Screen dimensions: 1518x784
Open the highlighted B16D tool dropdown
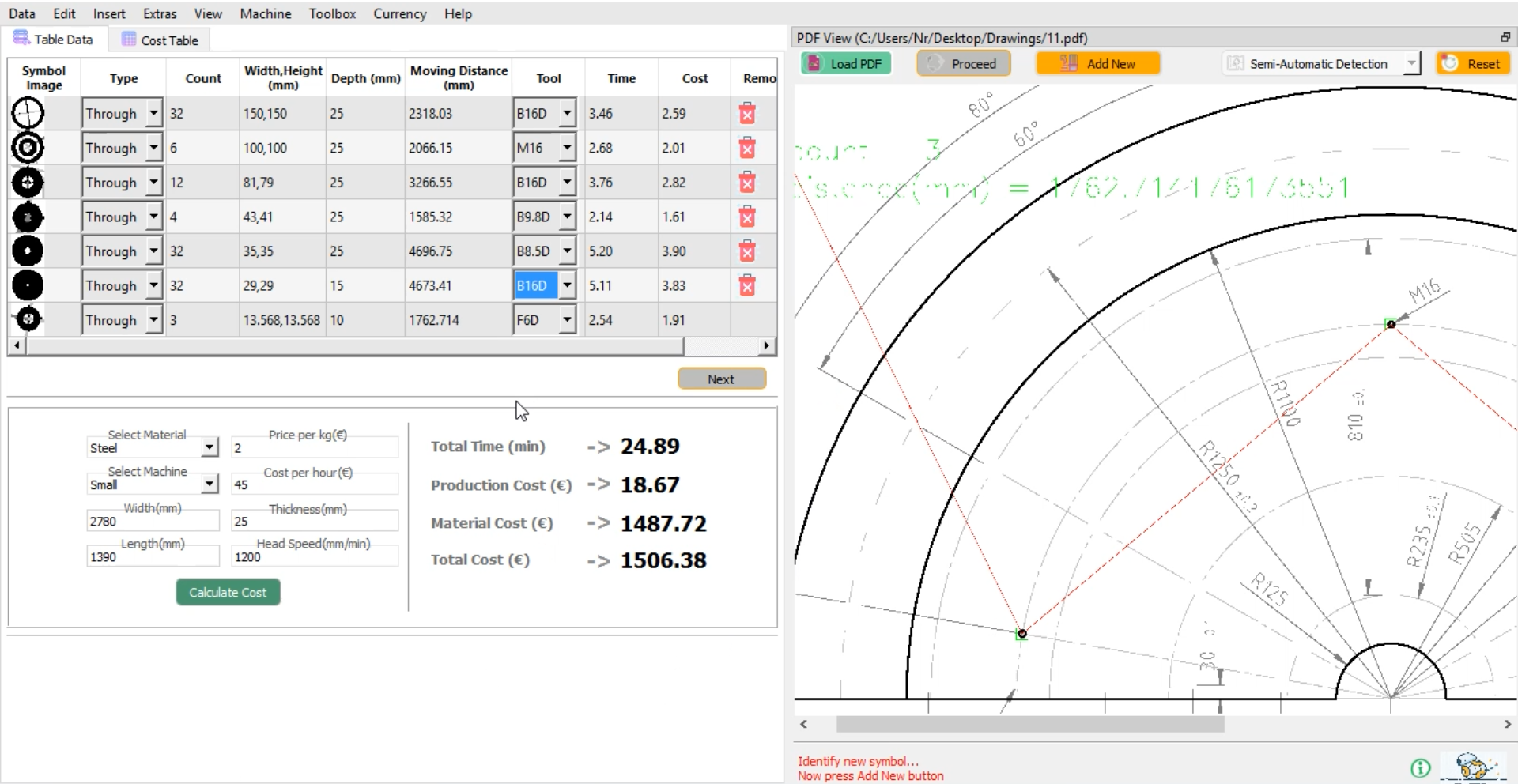click(x=567, y=285)
